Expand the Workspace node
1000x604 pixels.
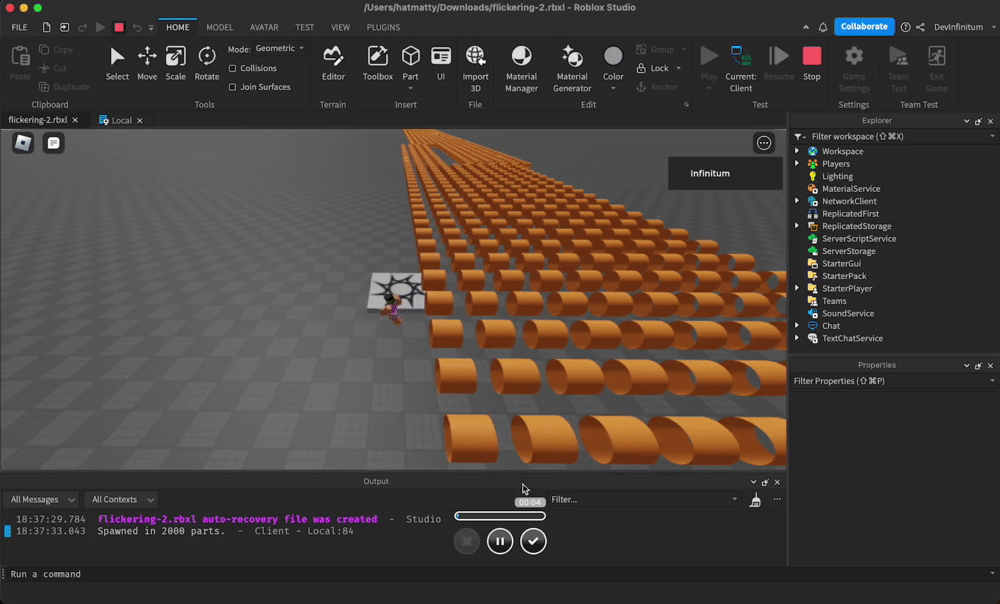coord(797,151)
